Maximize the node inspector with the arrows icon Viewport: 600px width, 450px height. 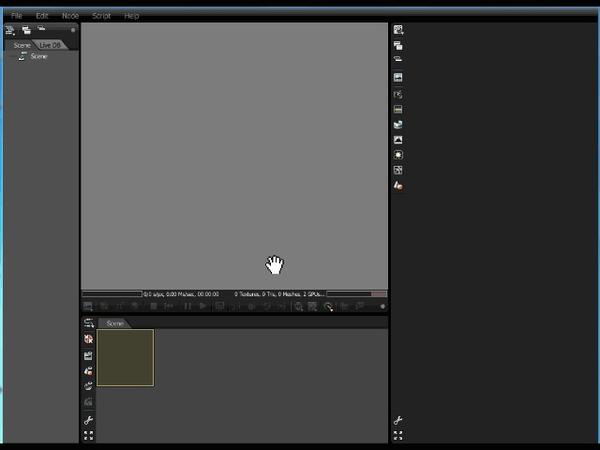coord(398,435)
